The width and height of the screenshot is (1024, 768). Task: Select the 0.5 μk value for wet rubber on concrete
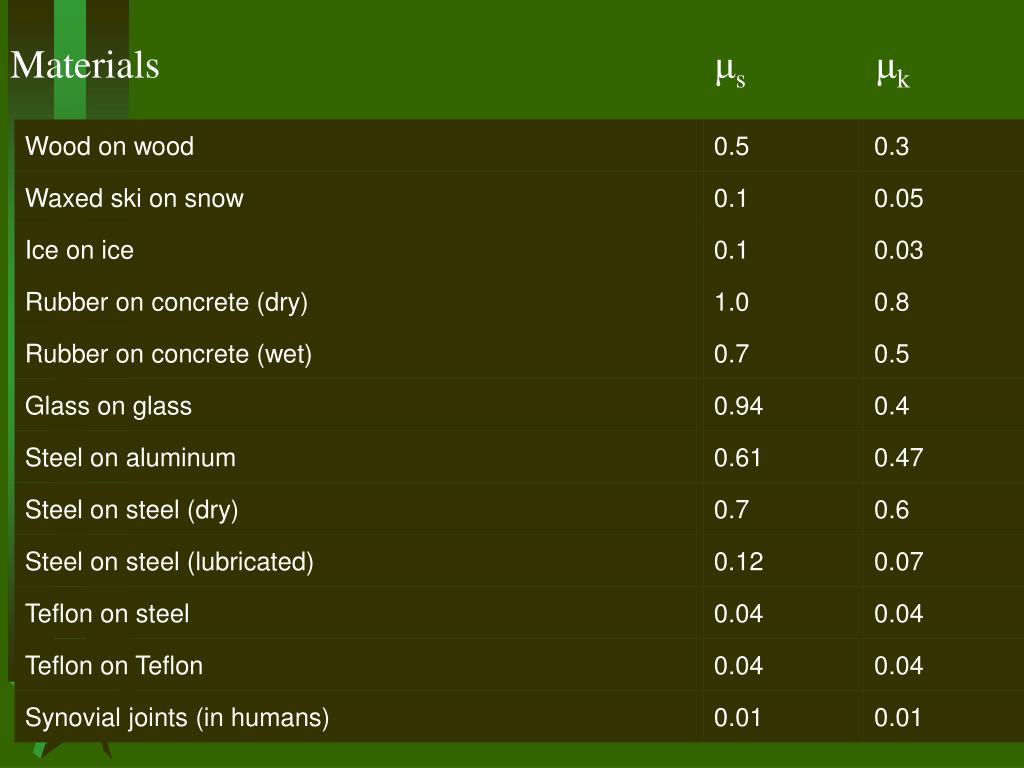click(891, 354)
